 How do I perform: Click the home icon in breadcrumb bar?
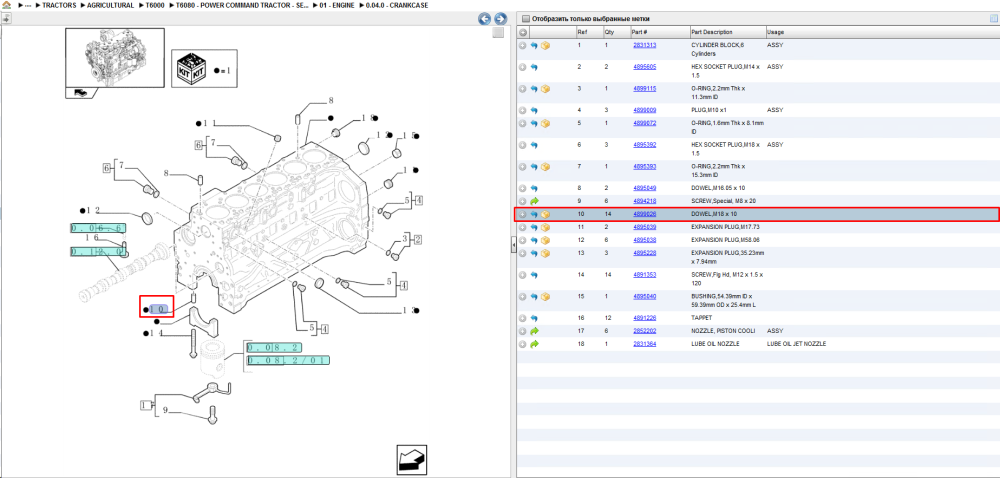[6, 4]
